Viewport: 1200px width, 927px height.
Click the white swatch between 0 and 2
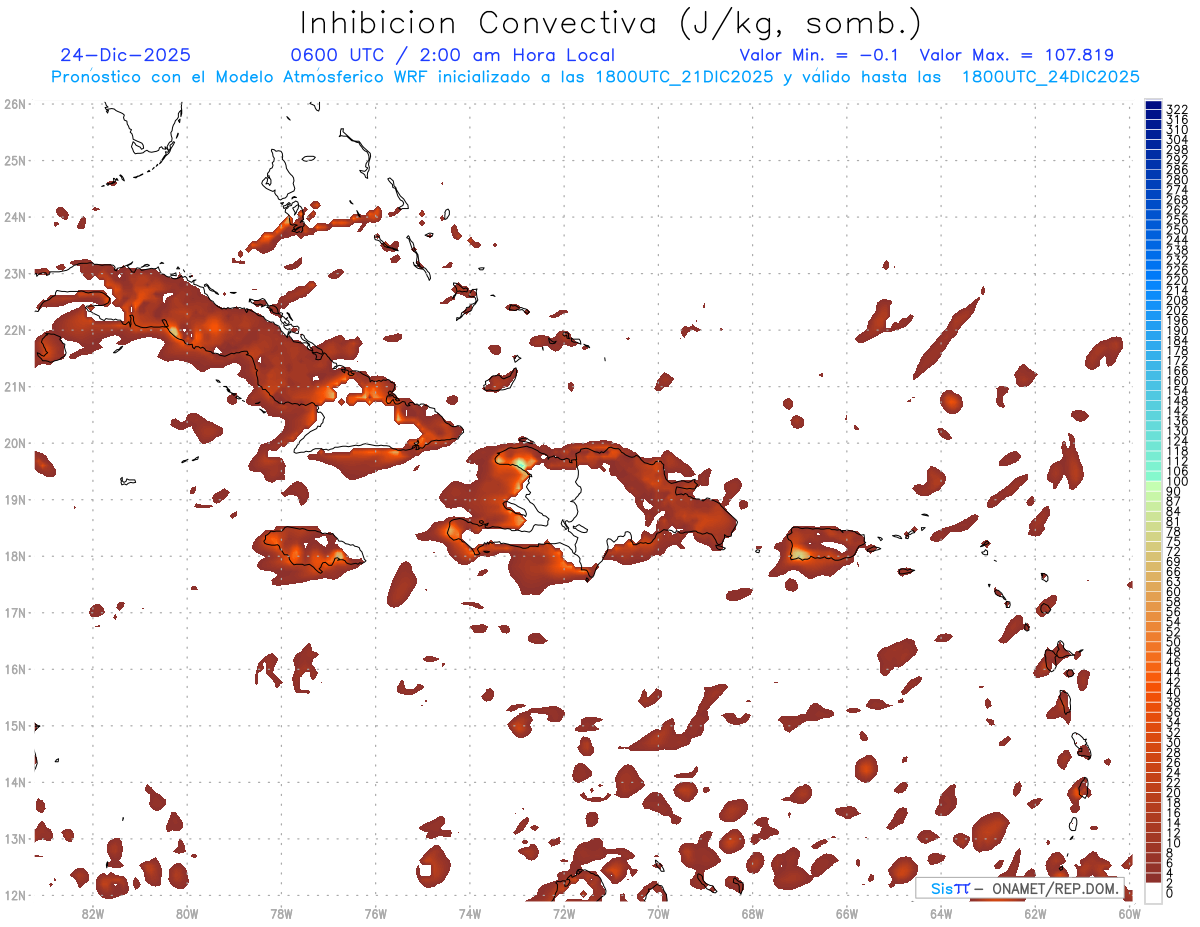pyautogui.click(x=1153, y=891)
